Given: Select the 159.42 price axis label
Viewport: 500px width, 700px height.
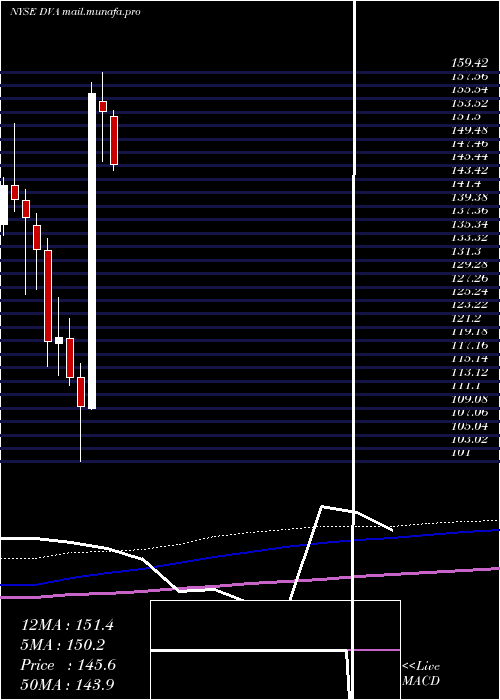Looking at the screenshot, I should (469, 63).
